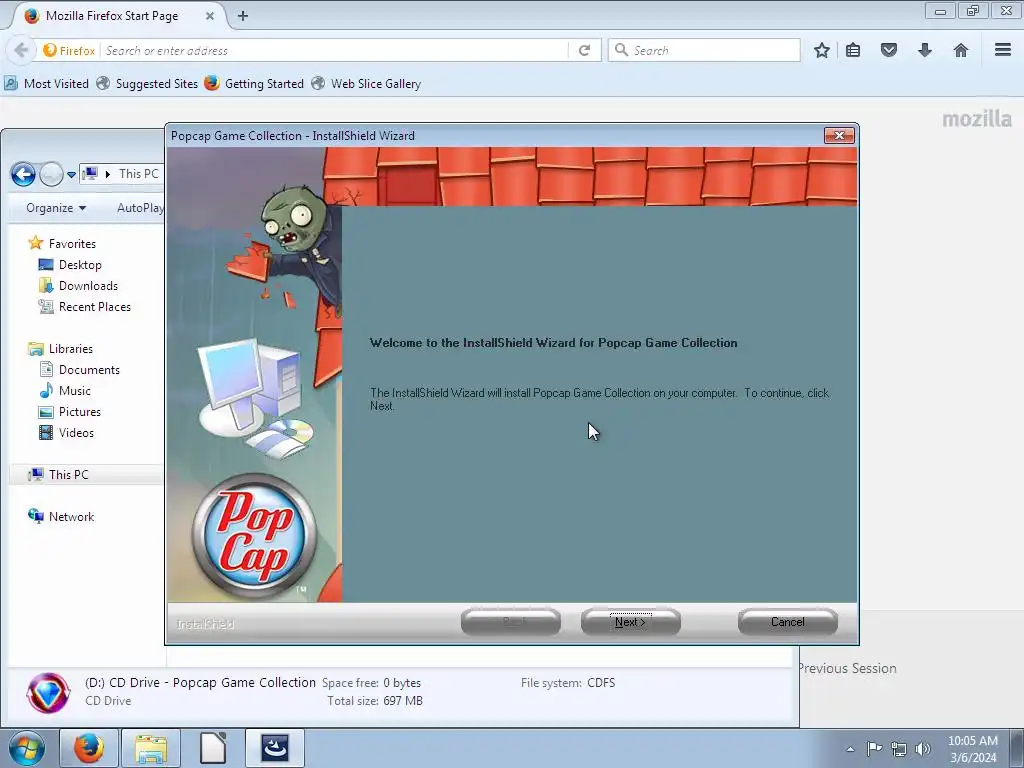Click Next in the InstallShield Wizard
1024x768 pixels.
coord(630,622)
